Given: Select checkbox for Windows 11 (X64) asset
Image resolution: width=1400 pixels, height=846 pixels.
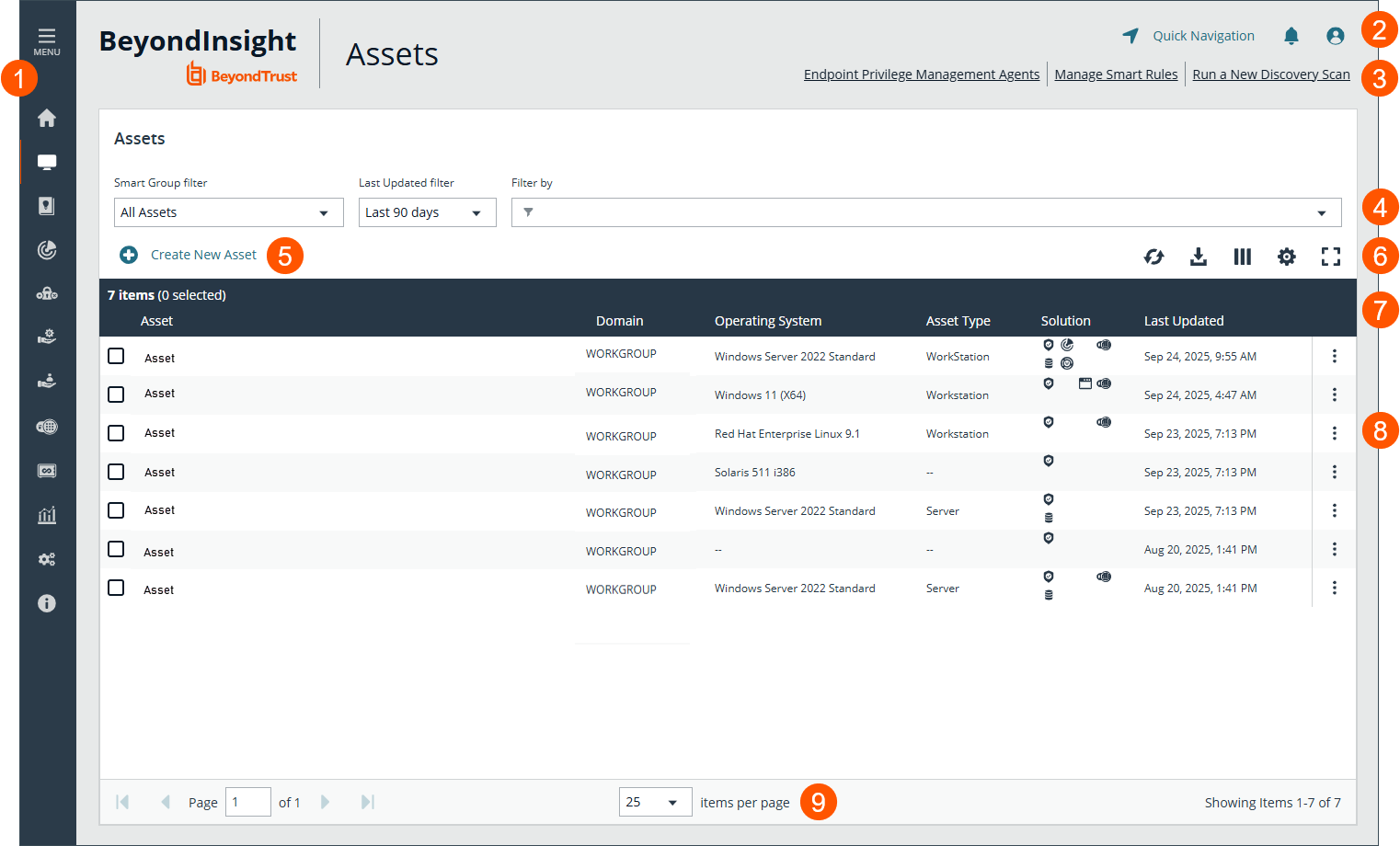Looking at the screenshot, I should (x=116, y=394).
